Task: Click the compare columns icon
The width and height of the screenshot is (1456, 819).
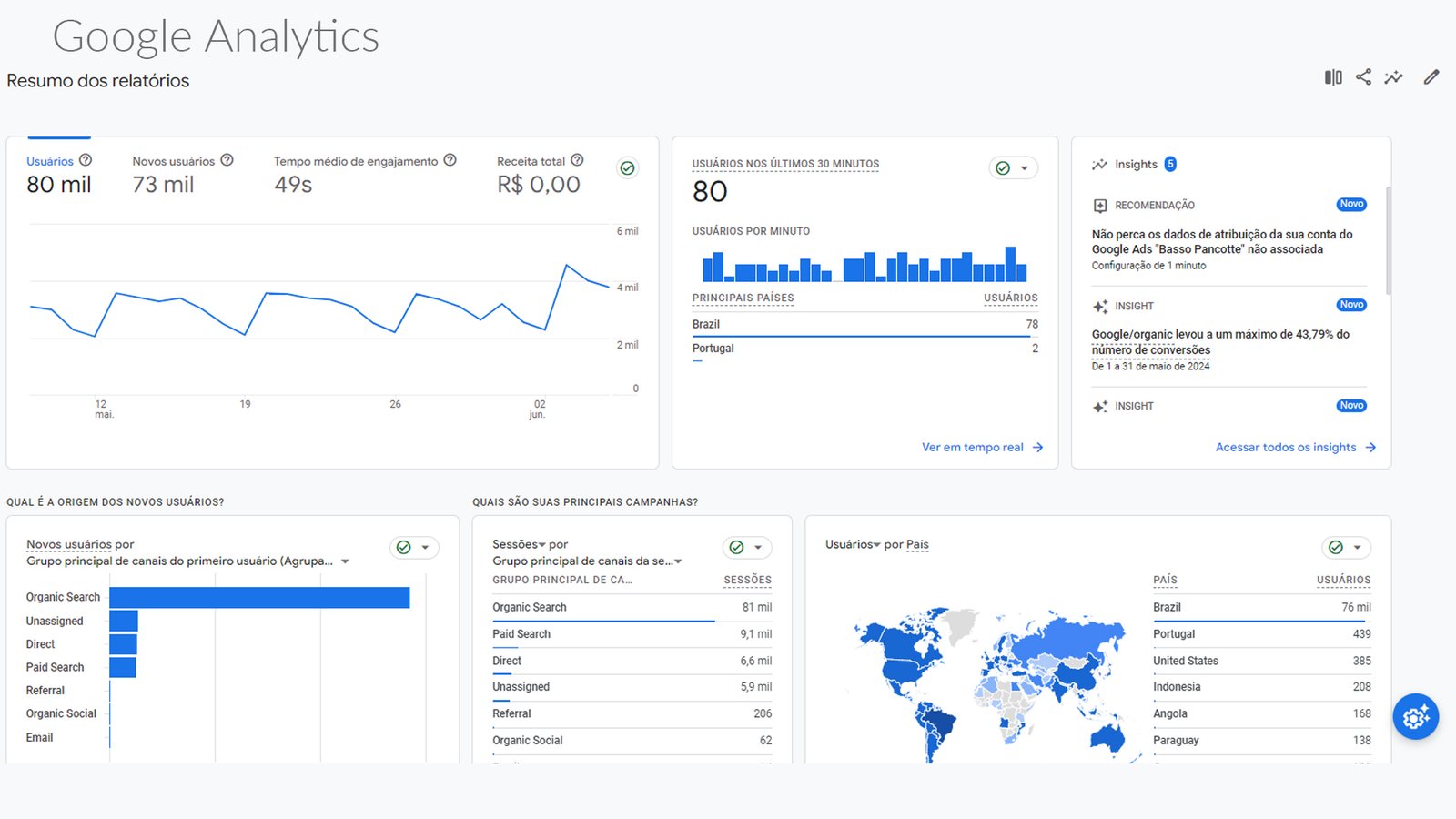Action: point(1333,77)
